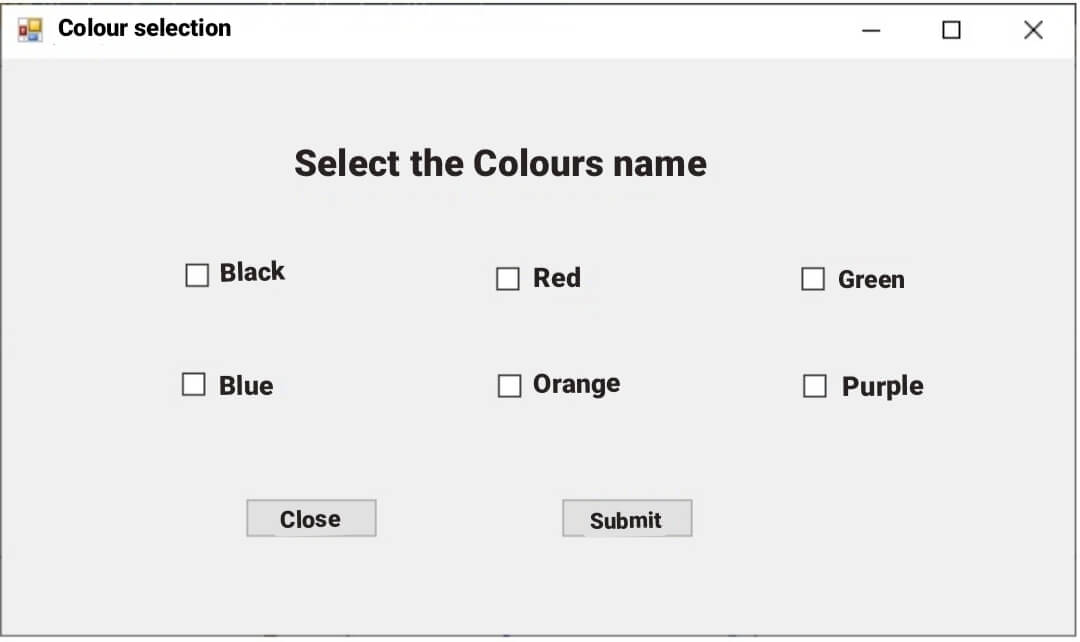Click the Windows Forms application icon
Viewport: 1080px width, 642px height.
coord(27,28)
